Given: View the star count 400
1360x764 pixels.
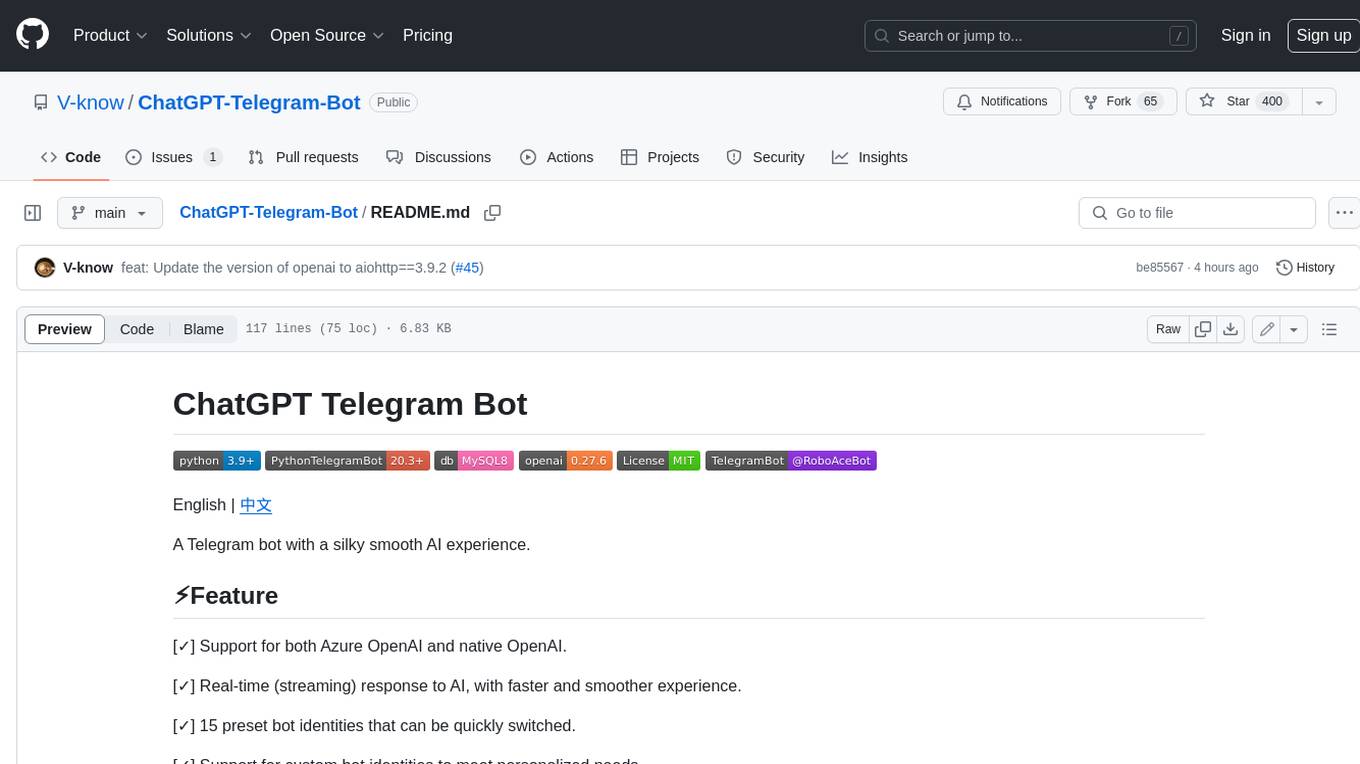Looking at the screenshot, I should pyautogui.click(x=1272, y=101).
